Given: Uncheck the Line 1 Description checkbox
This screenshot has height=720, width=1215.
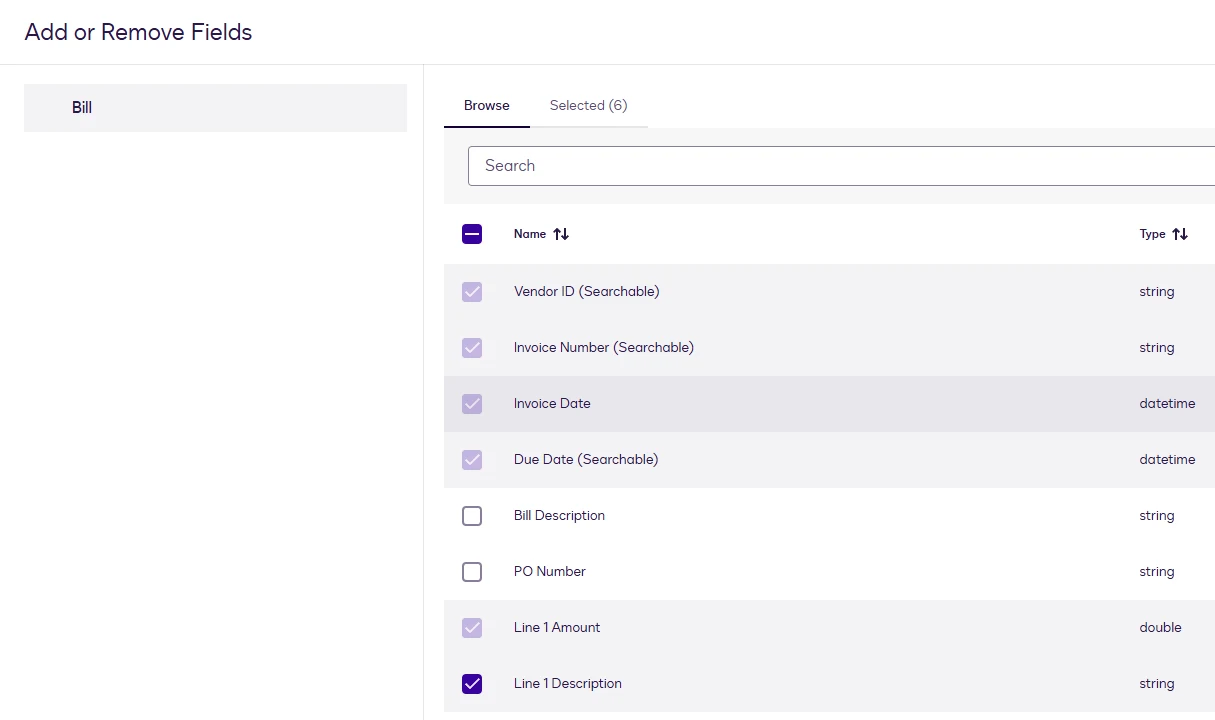Looking at the screenshot, I should 472,684.
